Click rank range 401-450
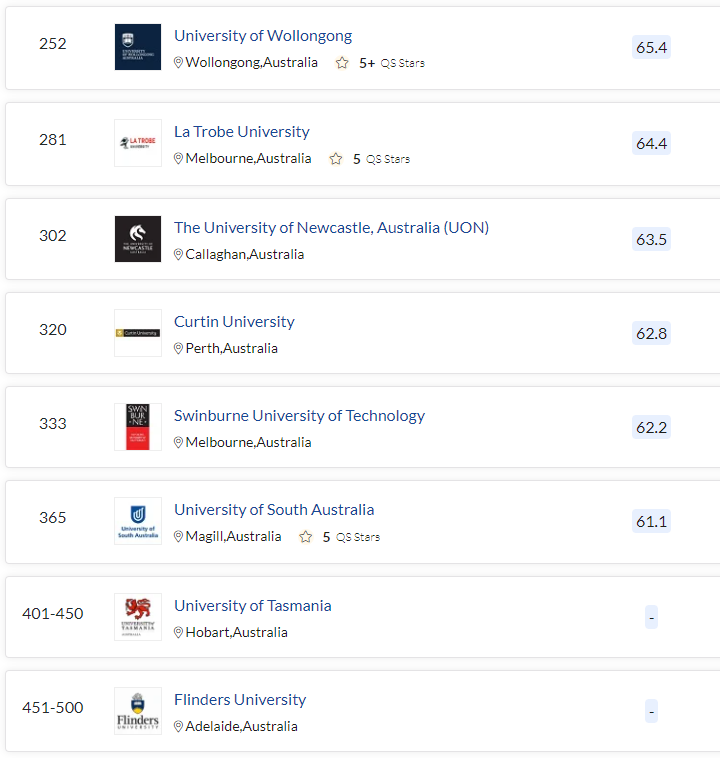The height and width of the screenshot is (758, 720). pos(53,613)
